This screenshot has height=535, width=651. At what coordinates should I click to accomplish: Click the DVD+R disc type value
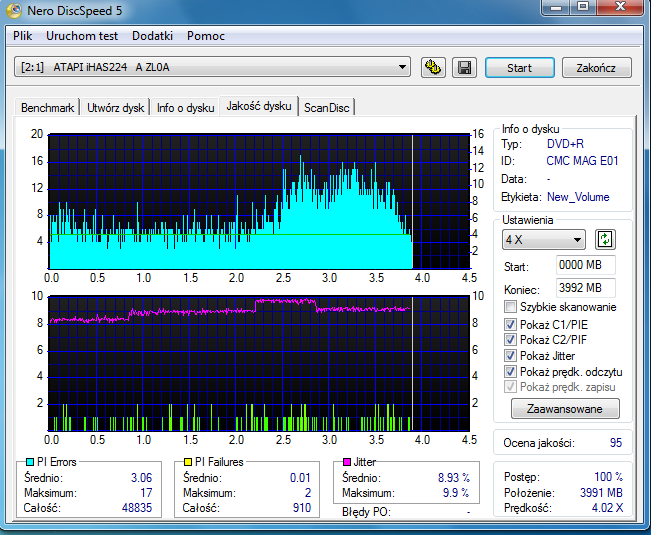tap(565, 144)
